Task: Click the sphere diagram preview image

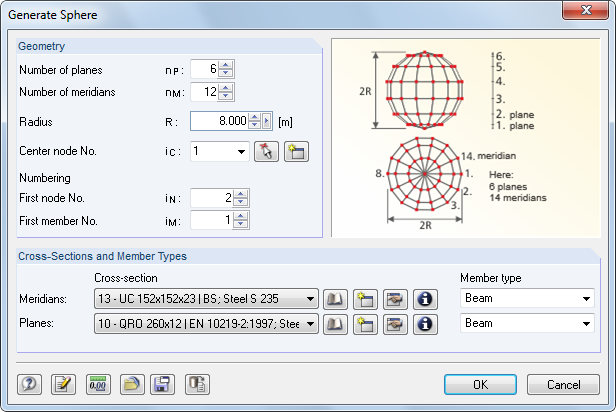Action: point(466,138)
